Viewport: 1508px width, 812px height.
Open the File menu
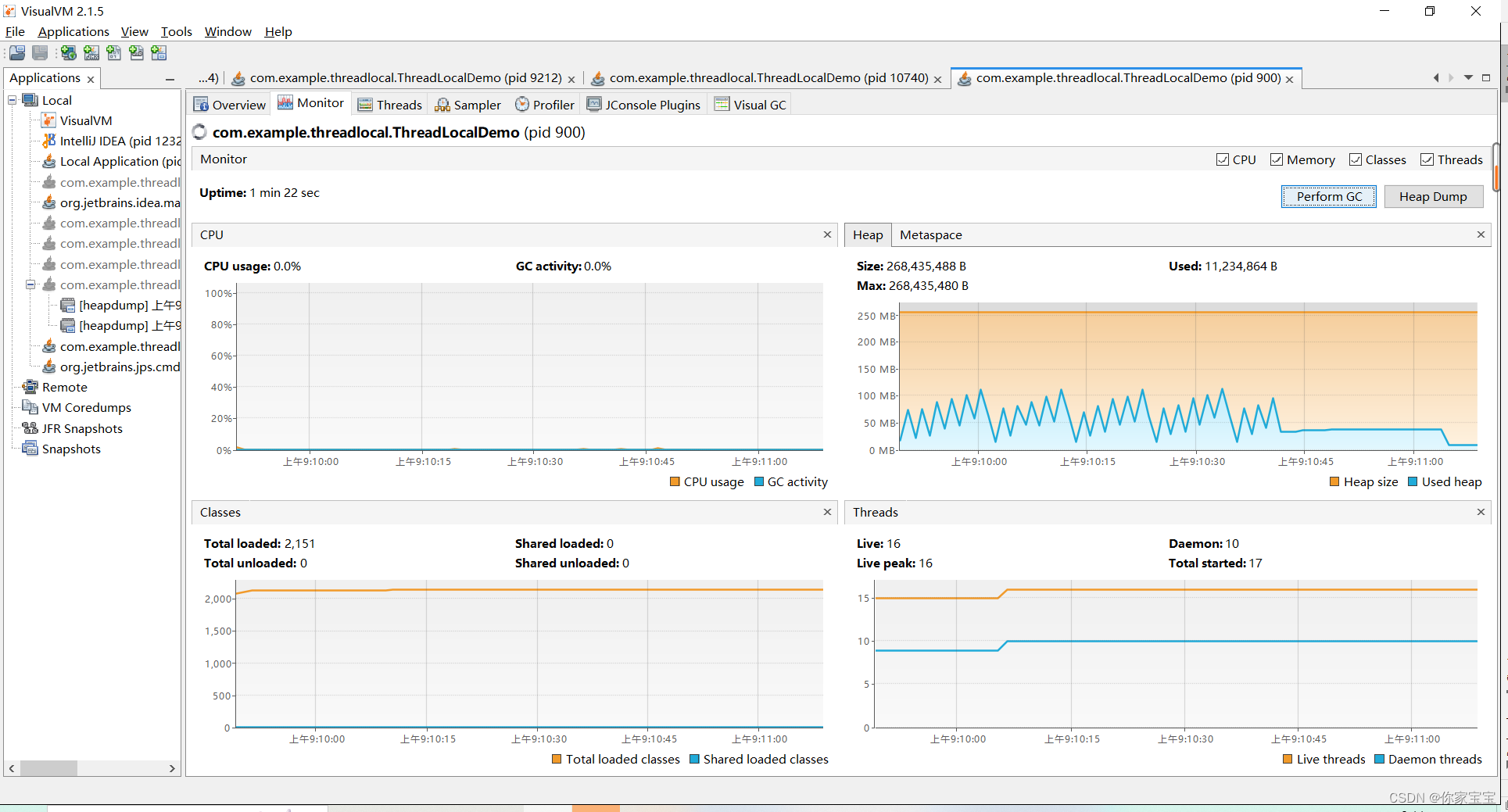[15, 31]
